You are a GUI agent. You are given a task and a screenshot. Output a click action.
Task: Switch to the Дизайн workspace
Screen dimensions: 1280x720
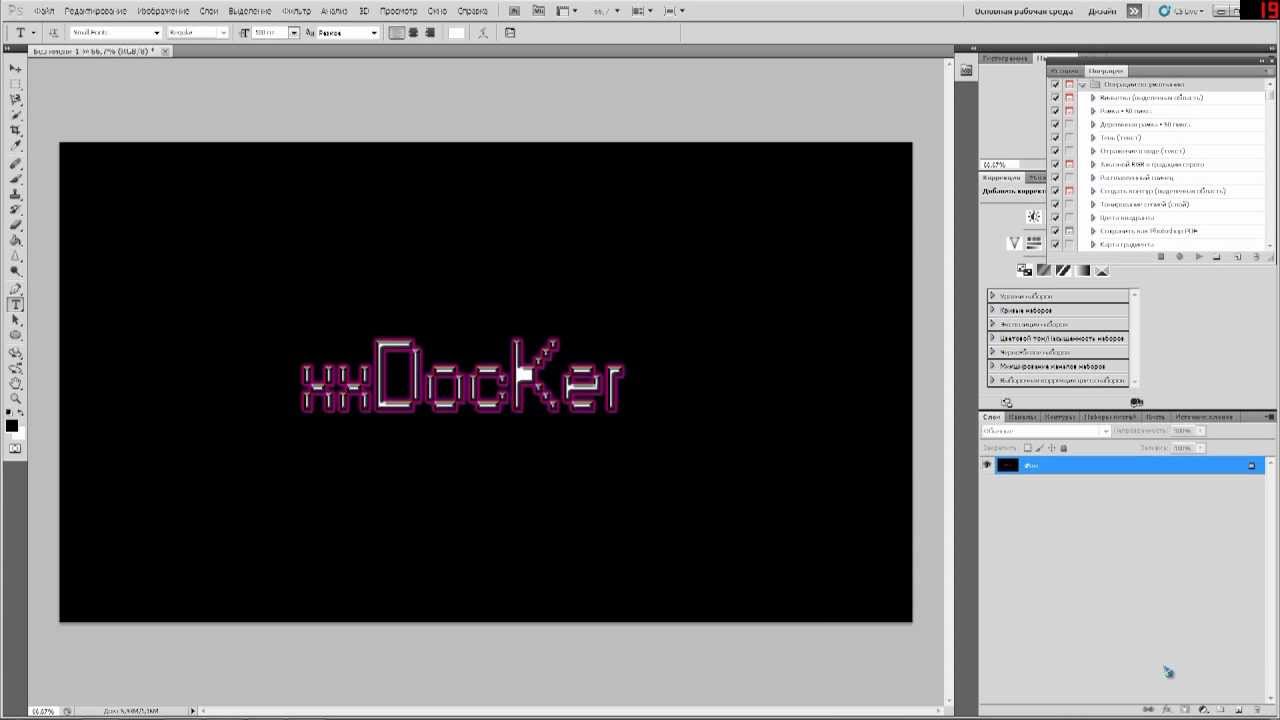pyautogui.click(x=1102, y=11)
